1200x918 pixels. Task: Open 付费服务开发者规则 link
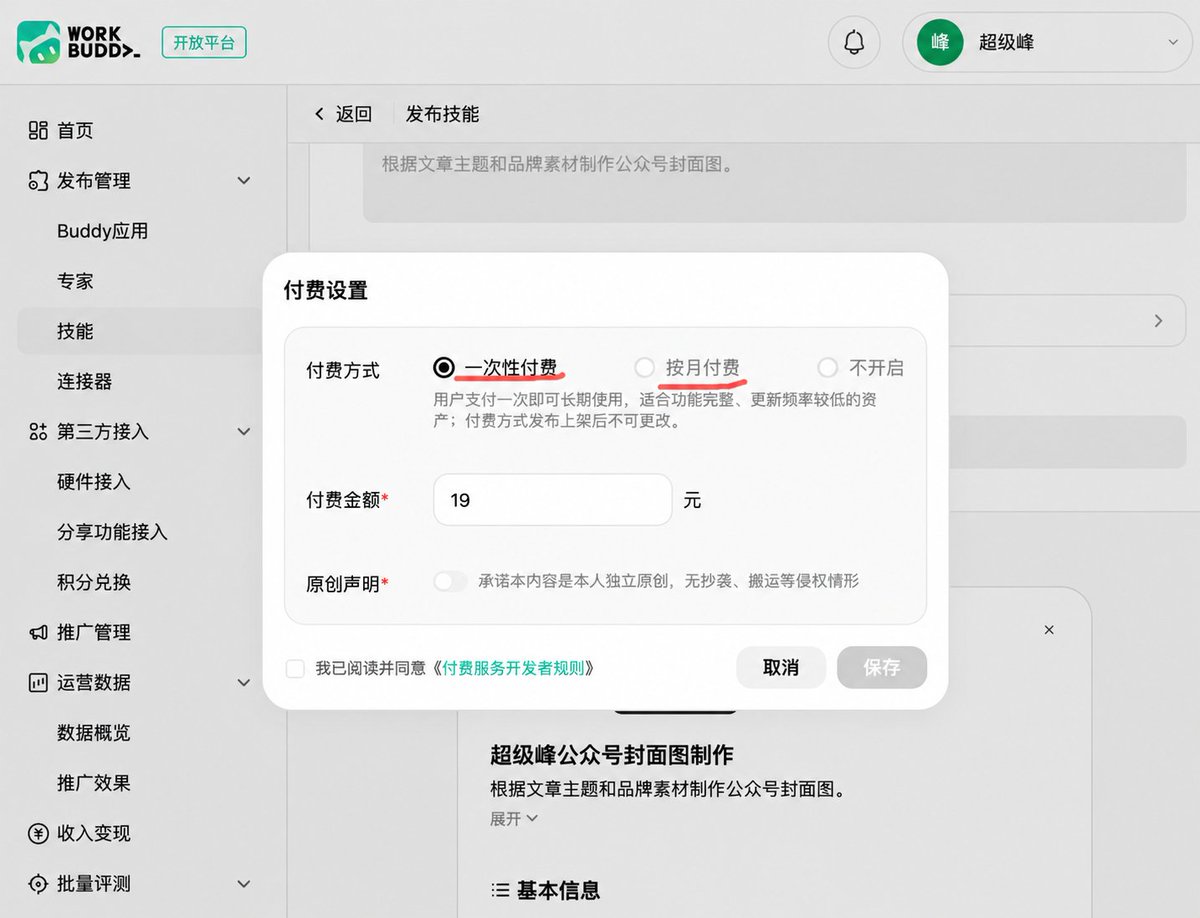[x=513, y=668]
